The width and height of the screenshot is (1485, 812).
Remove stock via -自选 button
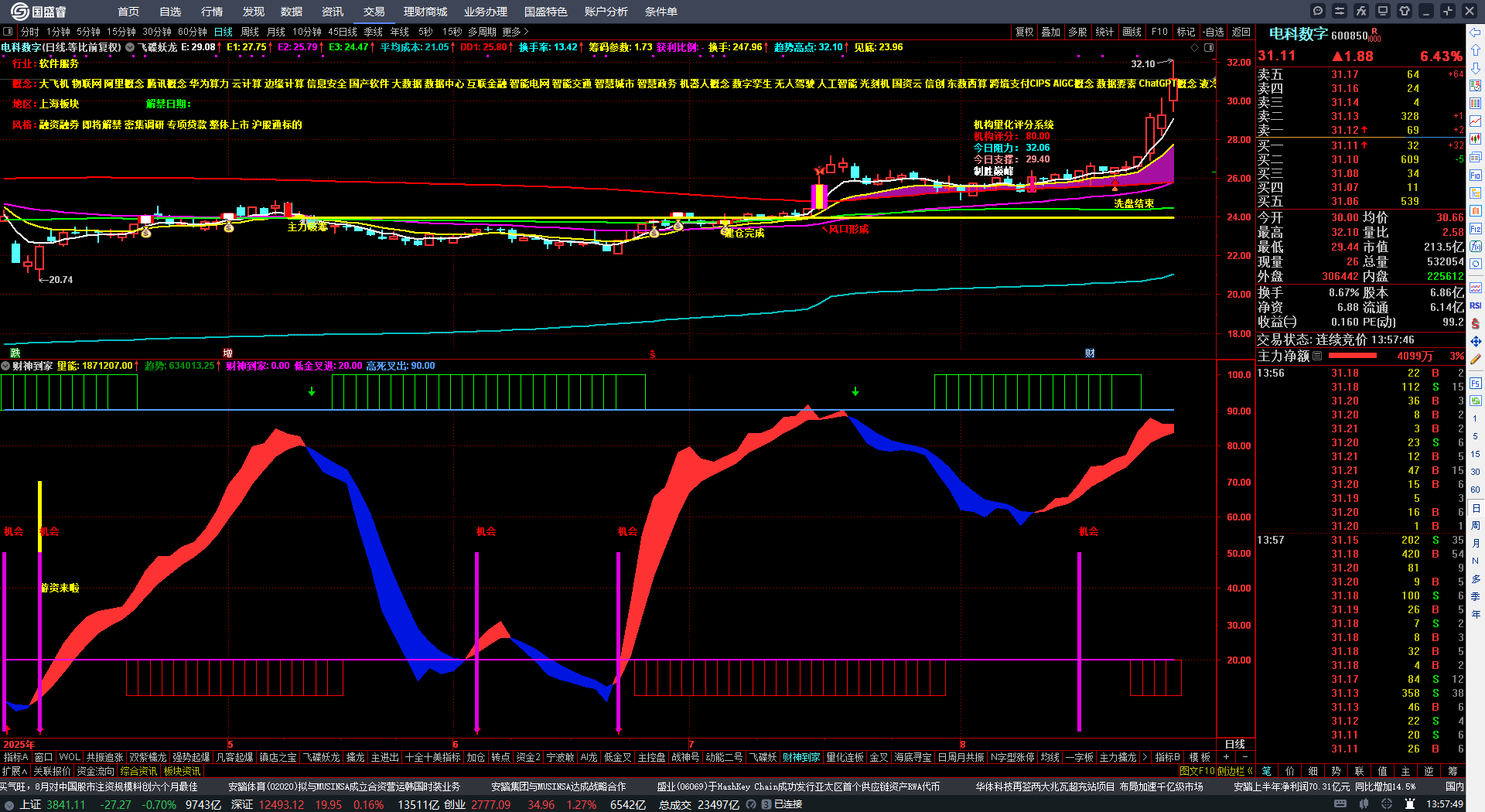[1214, 32]
